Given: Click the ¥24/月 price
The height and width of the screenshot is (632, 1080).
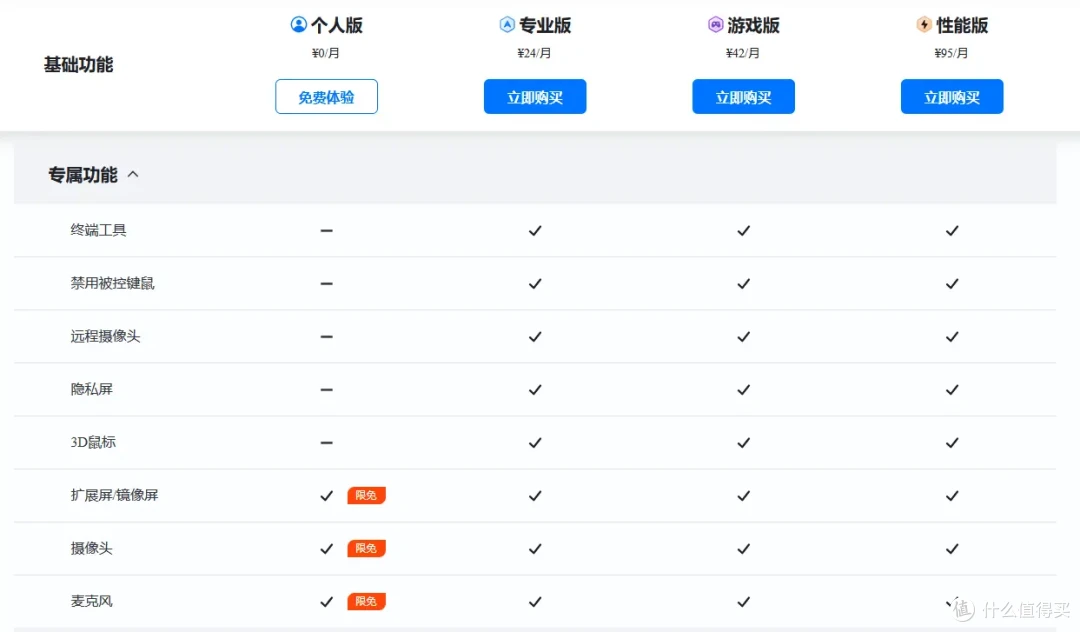Looking at the screenshot, I should click(534, 53).
